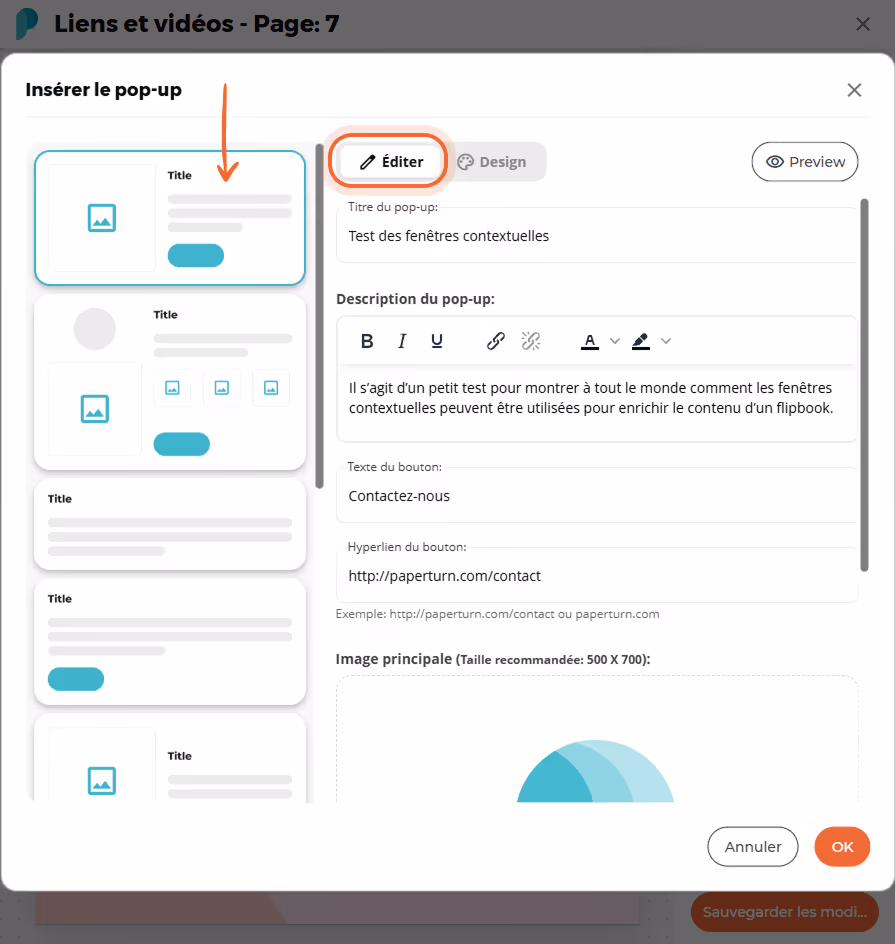Open the Design tab
Screen dimensions: 895x944
492,162
